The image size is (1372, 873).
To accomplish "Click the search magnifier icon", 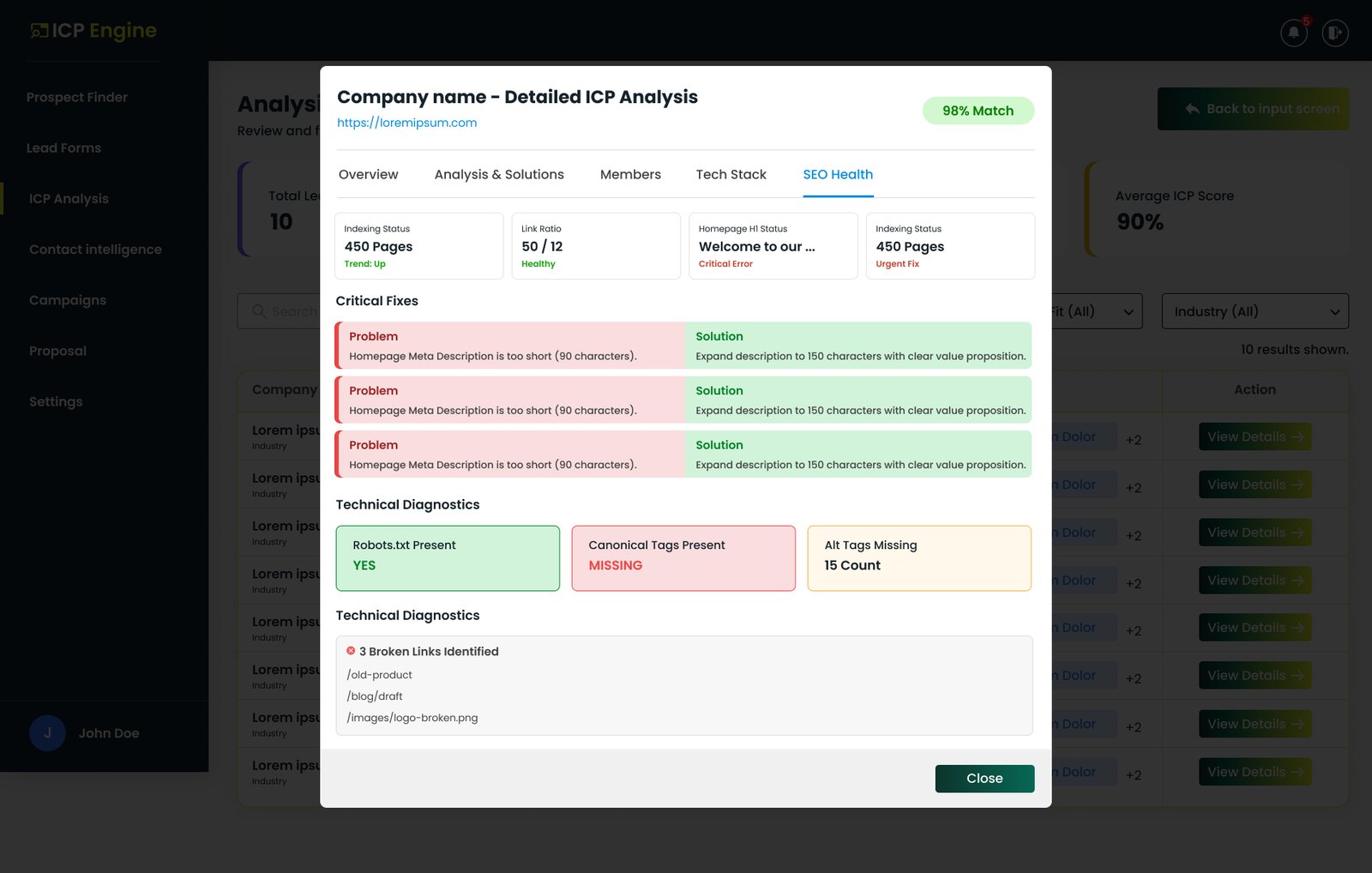I will coord(259,311).
